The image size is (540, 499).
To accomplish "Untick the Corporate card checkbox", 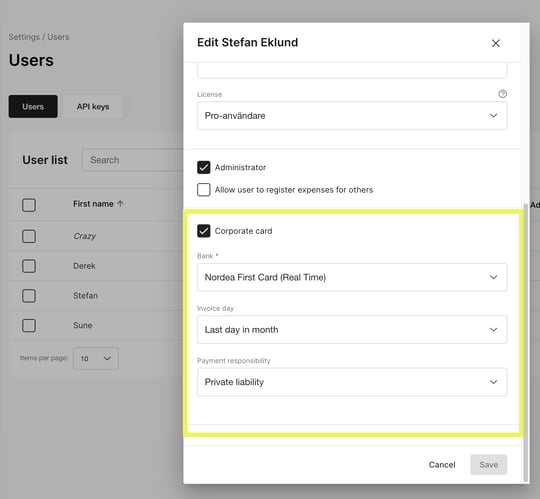I will (204, 231).
